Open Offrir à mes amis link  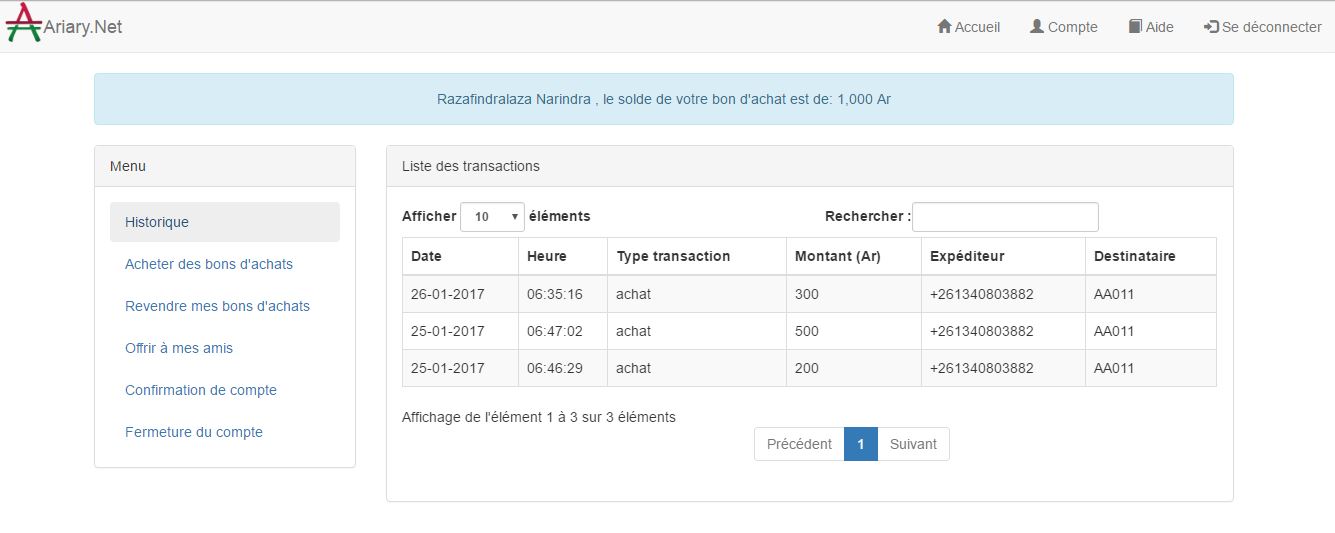point(179,348)
